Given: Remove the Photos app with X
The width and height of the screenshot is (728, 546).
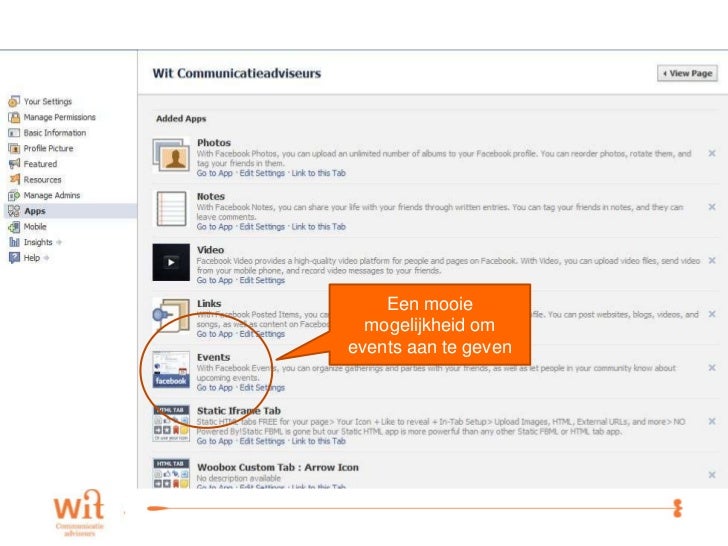Looking at the screenshot, I should point(712,153).
